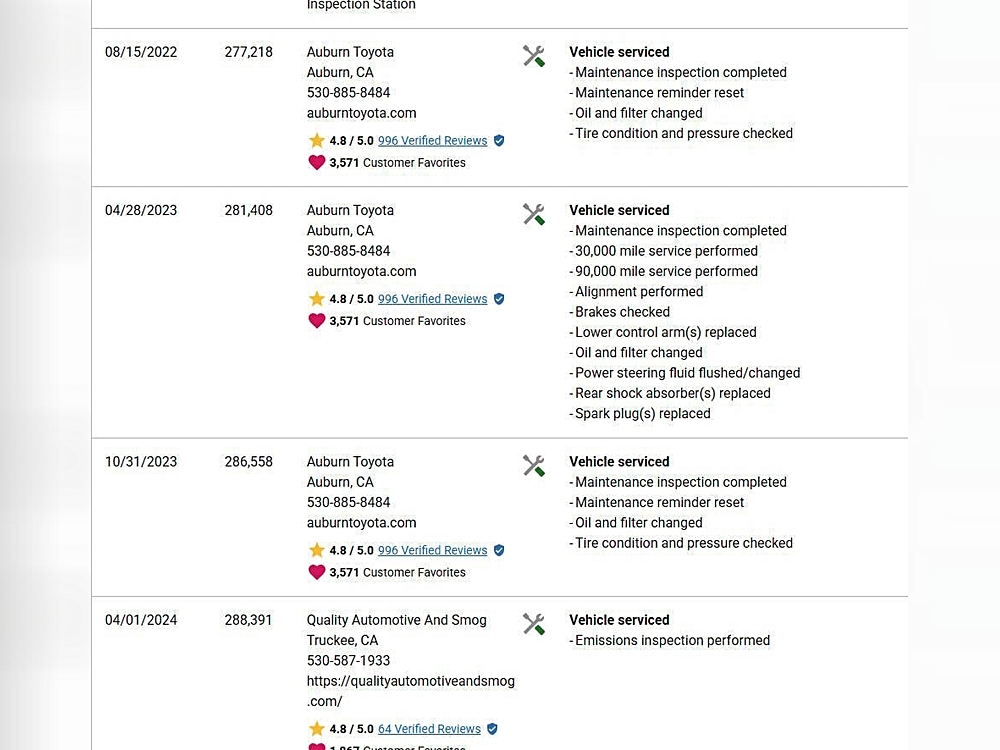The width and height of the screenshot is (1000, 750).
Task: Open 996 Verified Reviews for 04/28/2023 service
Action: (432, 299)
